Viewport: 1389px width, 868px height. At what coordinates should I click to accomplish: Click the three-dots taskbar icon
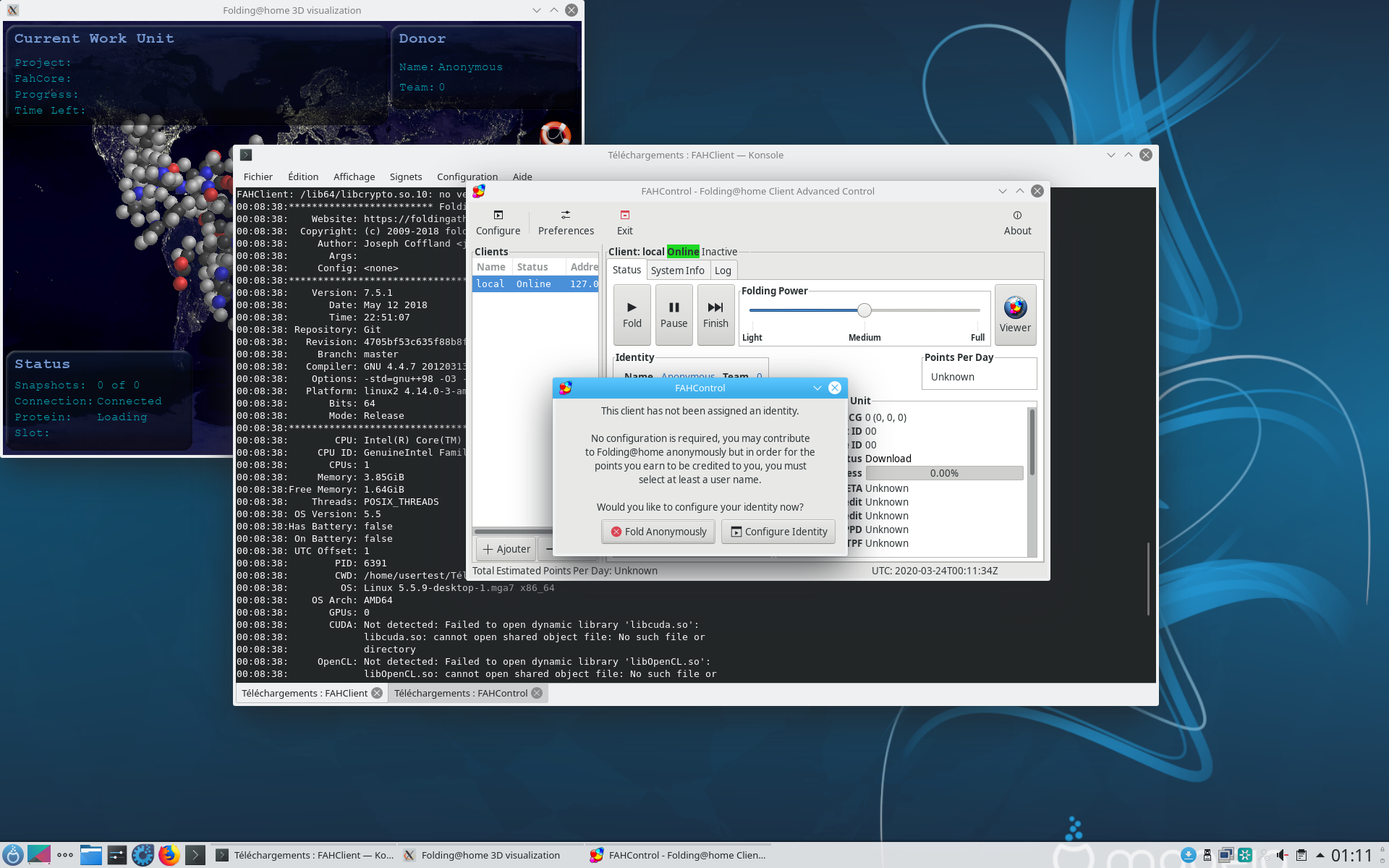coord(65,855)
